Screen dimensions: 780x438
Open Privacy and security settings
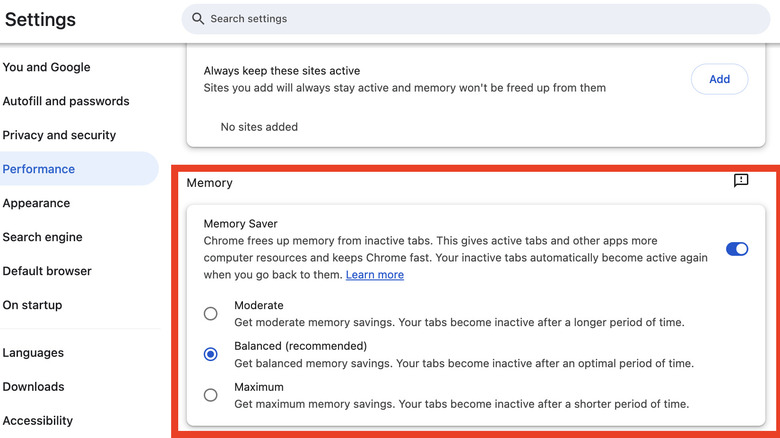click(x=59, y=135)
